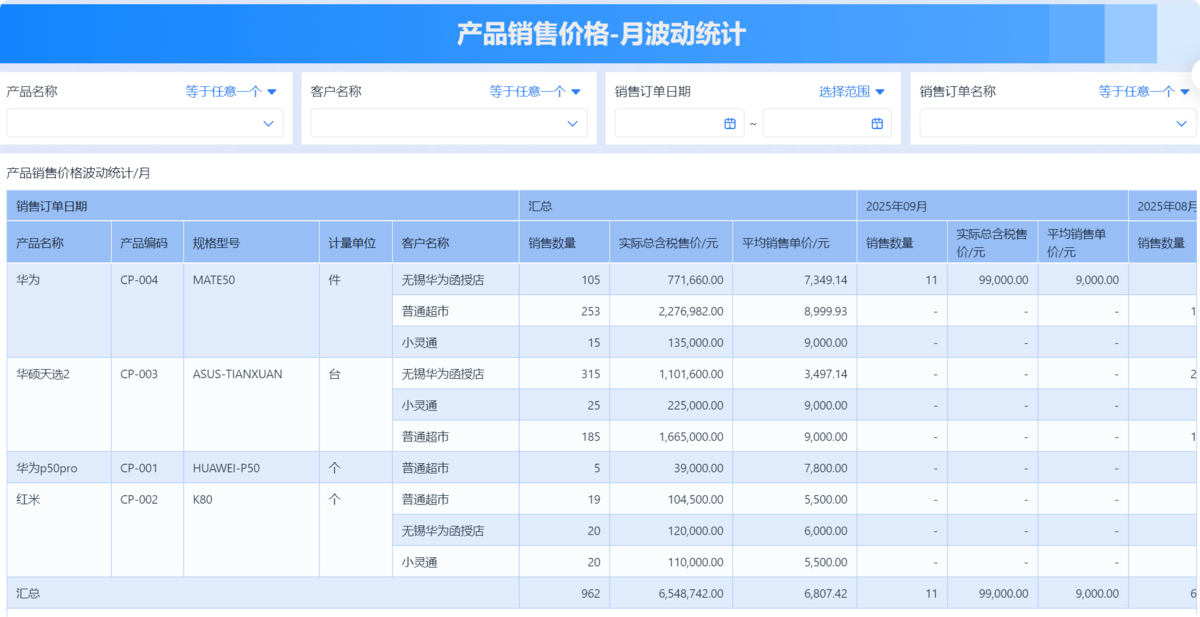Image resolution: width=1200 pixels, height=617 pixels.
Task: Open 客户名称 filter condition 等于任意一个
Action: (535, 91)
